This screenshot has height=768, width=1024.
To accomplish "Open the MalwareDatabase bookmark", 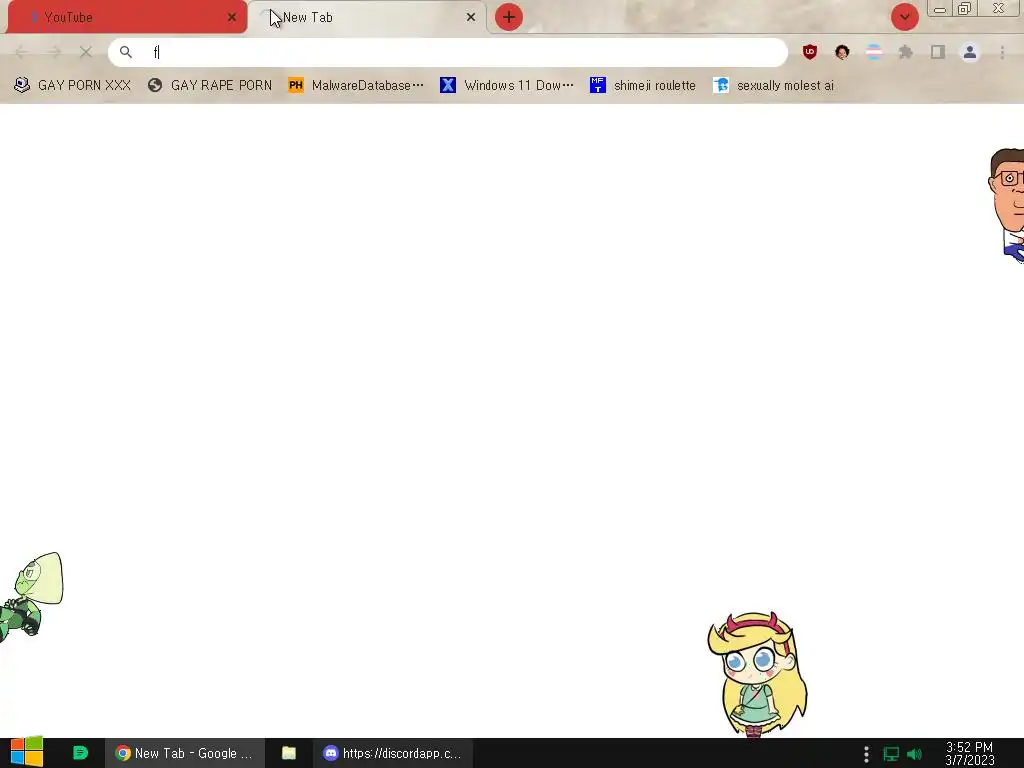I will (356, 86).
